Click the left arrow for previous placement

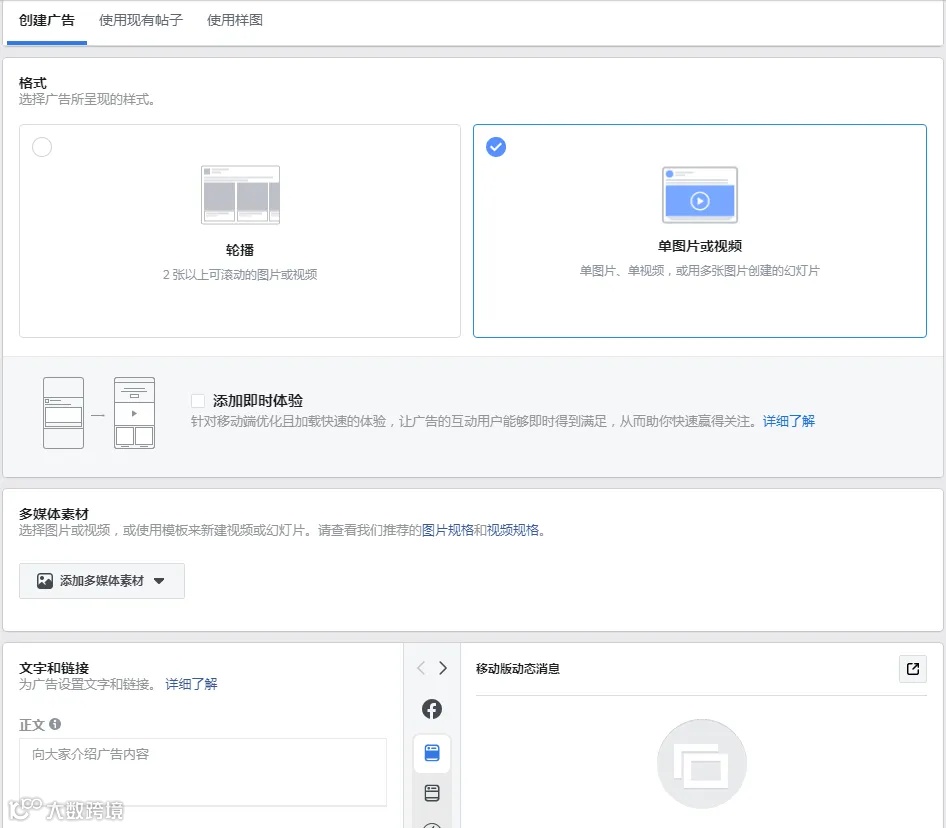point(420,668)
